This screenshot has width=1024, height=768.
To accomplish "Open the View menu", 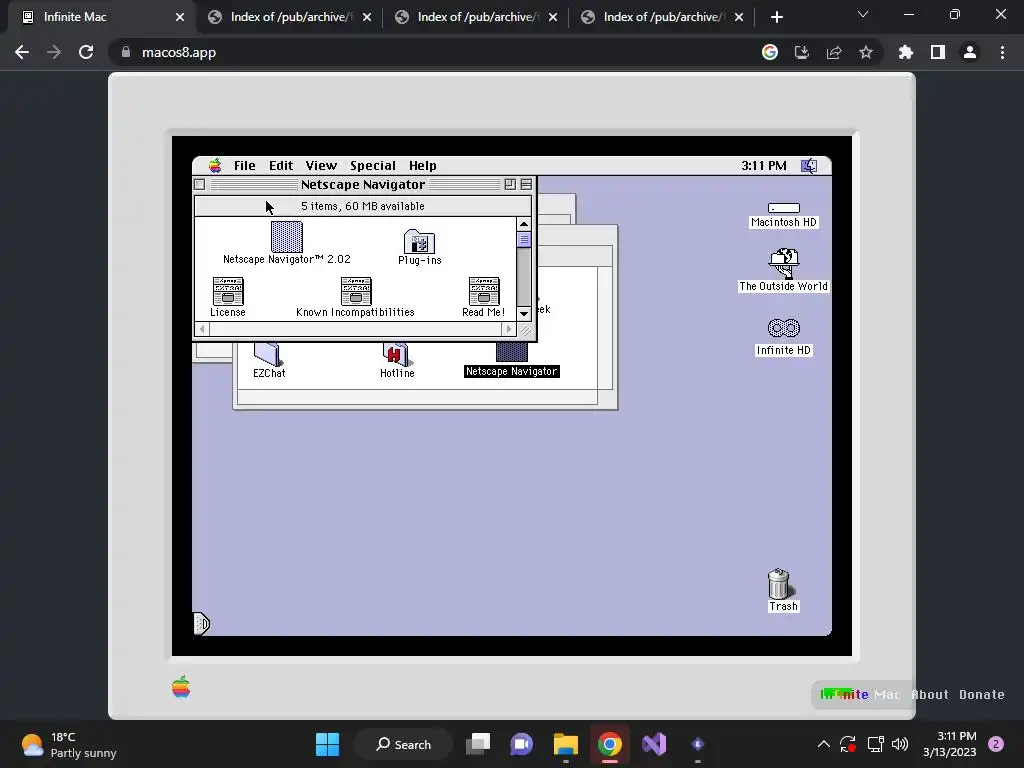I will [x=321, y=166].
